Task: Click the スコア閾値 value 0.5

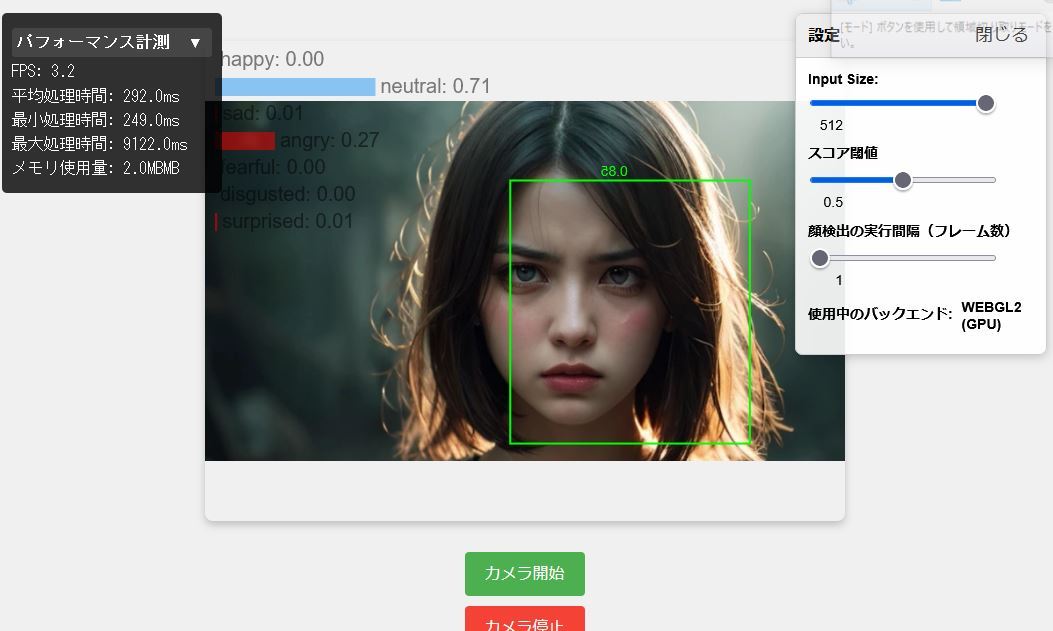Action: click(833, 202)
